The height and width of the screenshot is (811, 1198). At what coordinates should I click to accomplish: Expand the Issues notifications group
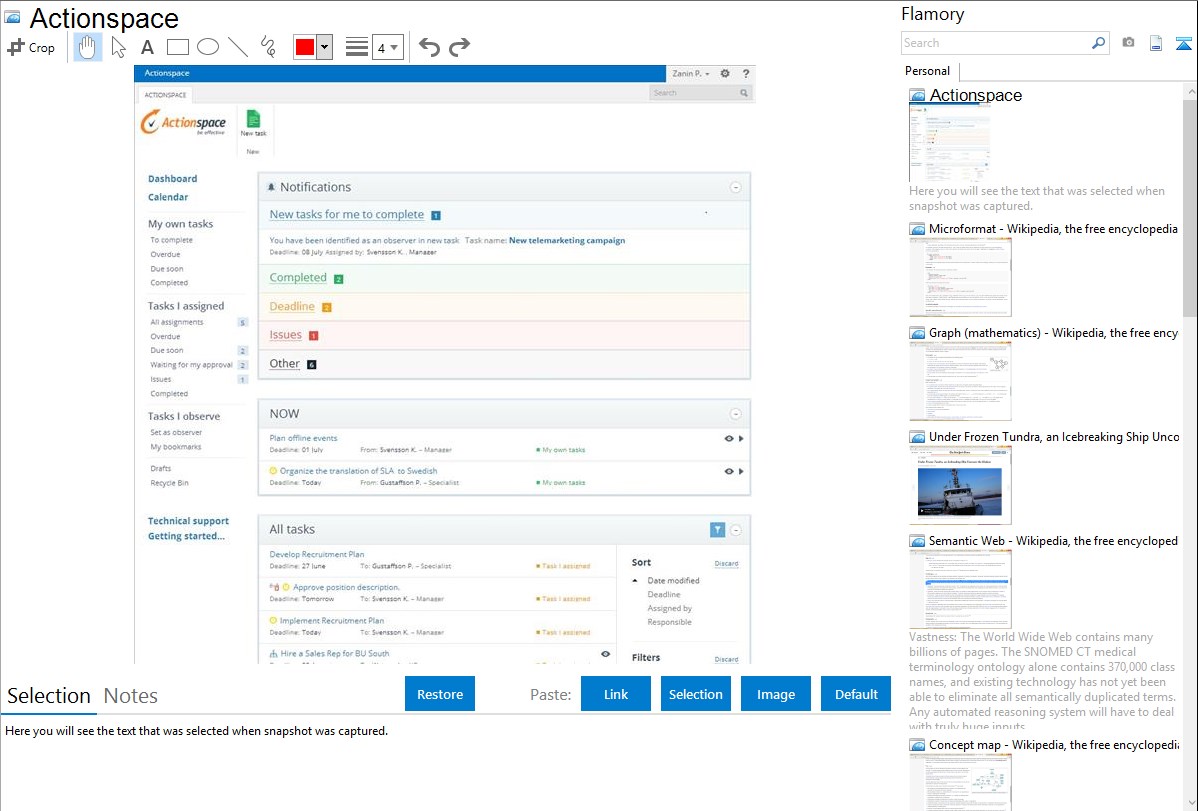click(x=286, y=335)
